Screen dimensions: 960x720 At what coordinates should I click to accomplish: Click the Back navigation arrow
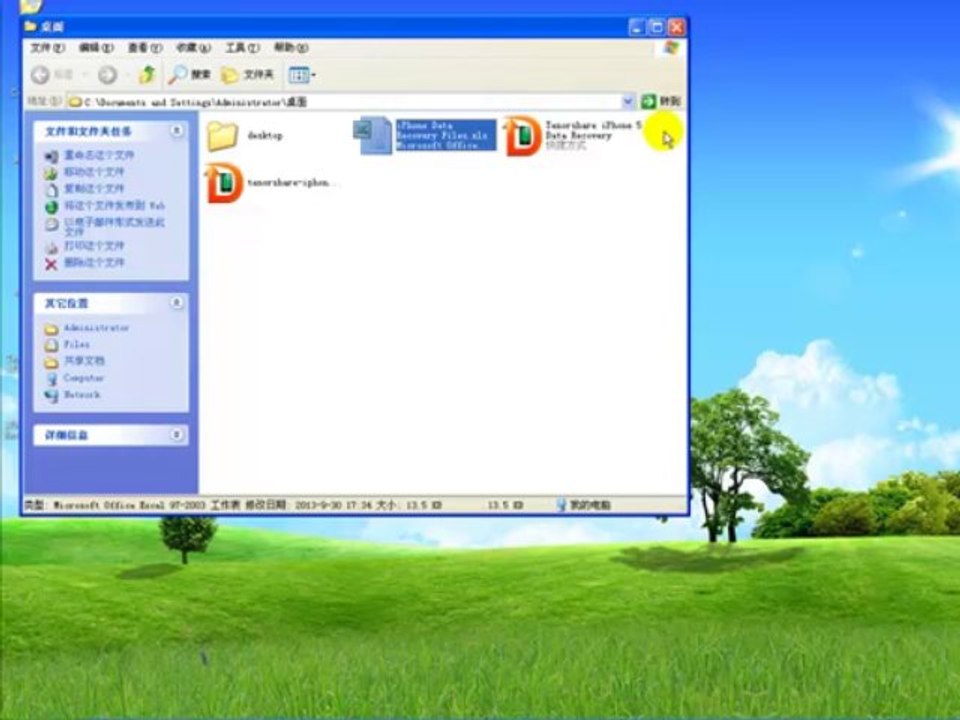40,75
